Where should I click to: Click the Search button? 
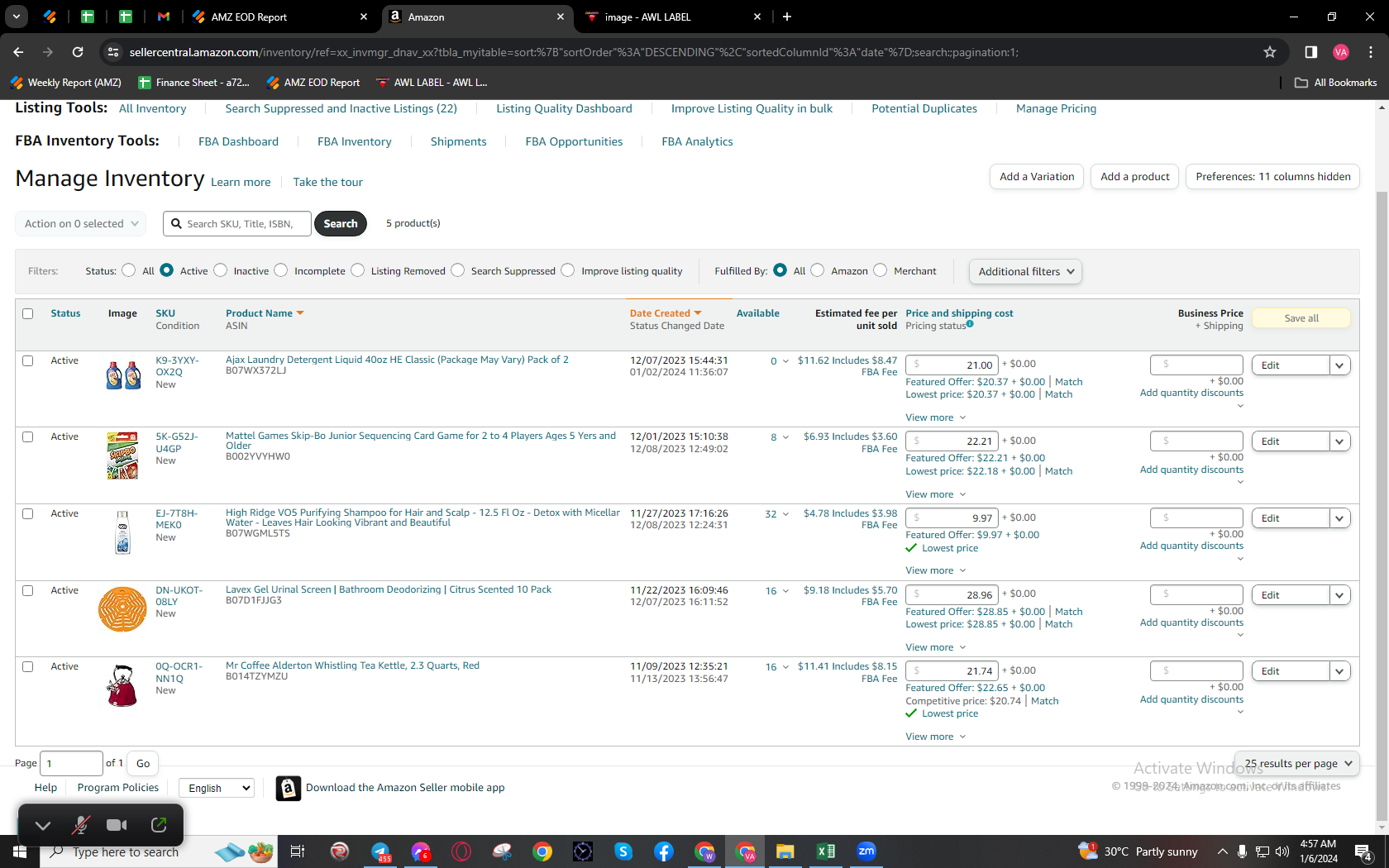coord(341,224)
